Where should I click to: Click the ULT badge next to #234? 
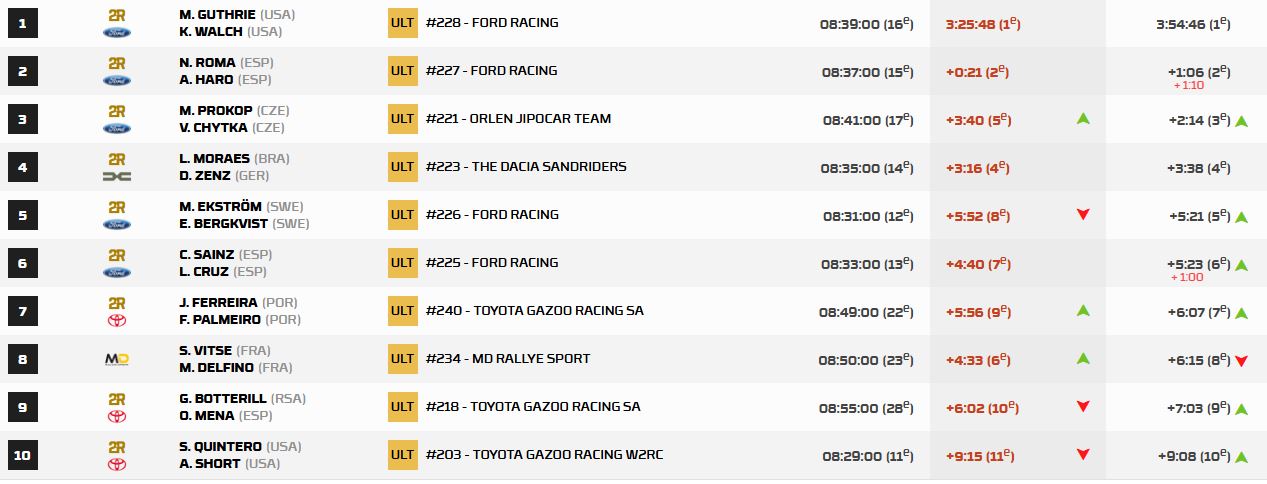pyautogui.click(x=402, y=359)
